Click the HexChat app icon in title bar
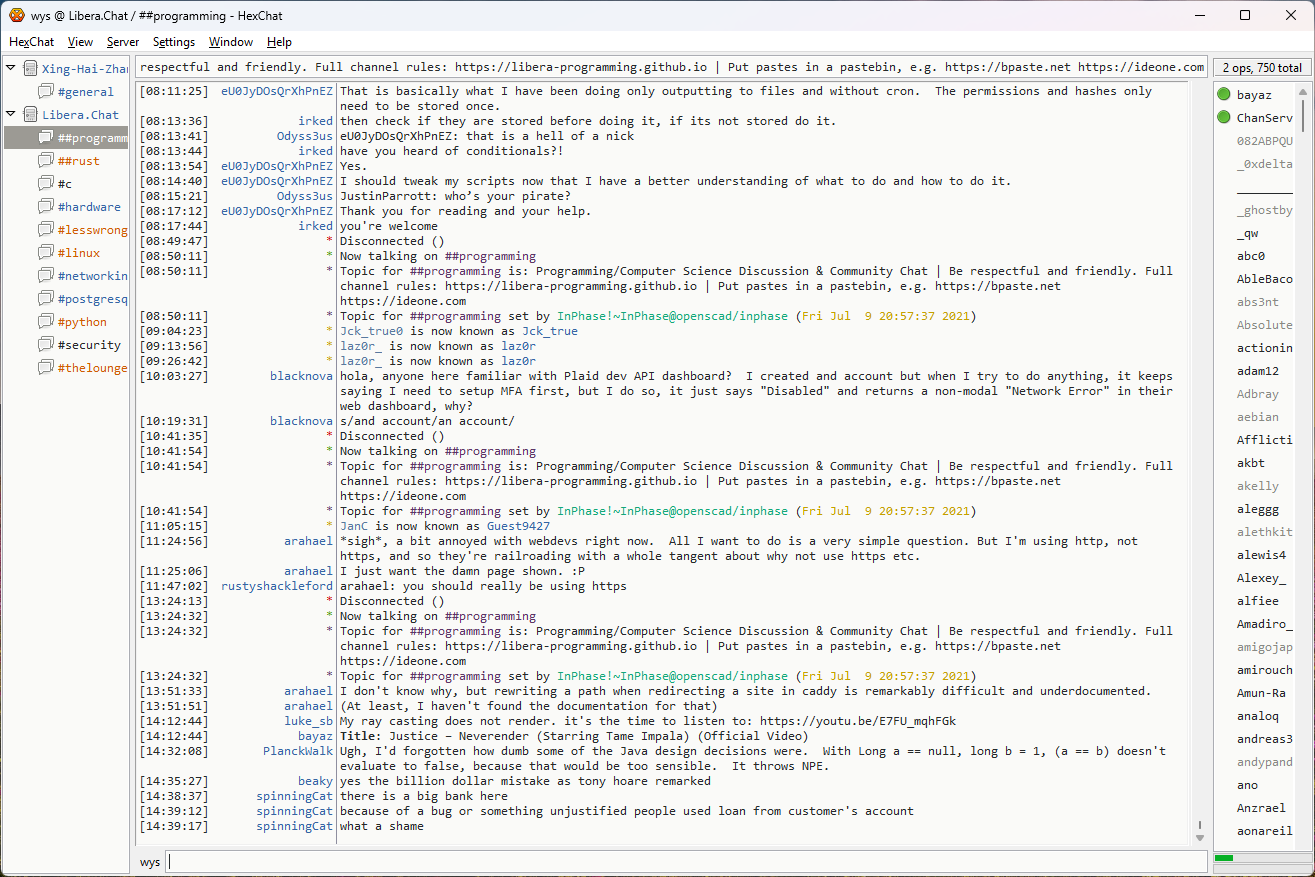1315x877 pixels. coord(17,15)
